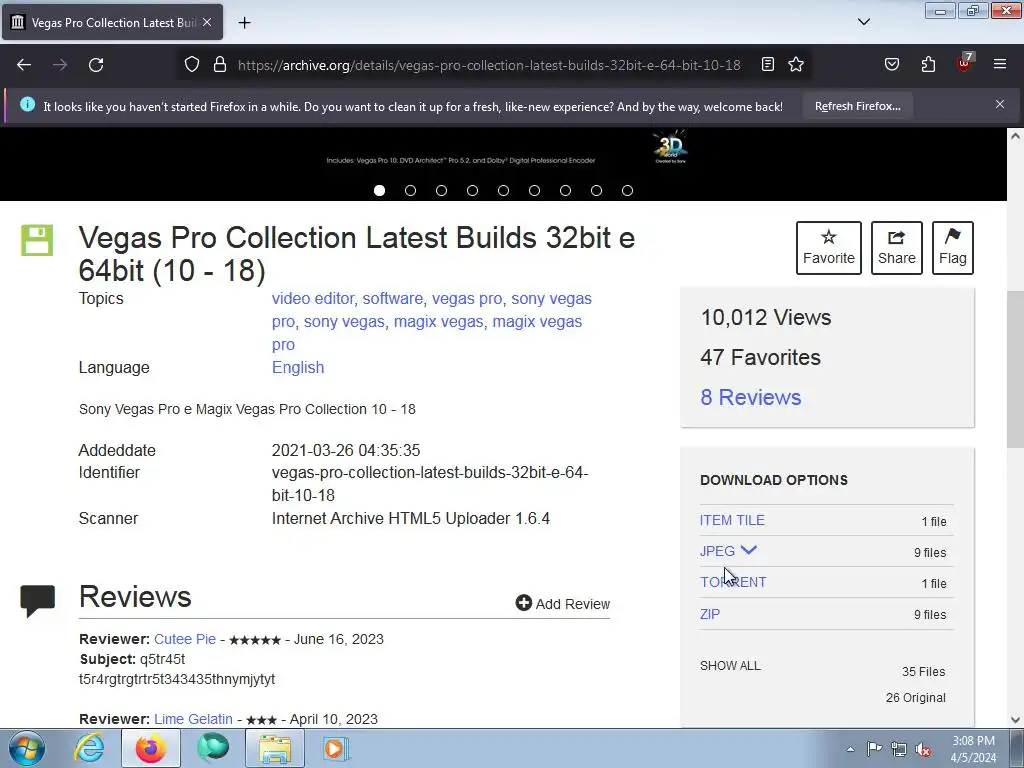Click the green floppy disk software icon
The image size is (1024, 768).
[x=37, y=240]
